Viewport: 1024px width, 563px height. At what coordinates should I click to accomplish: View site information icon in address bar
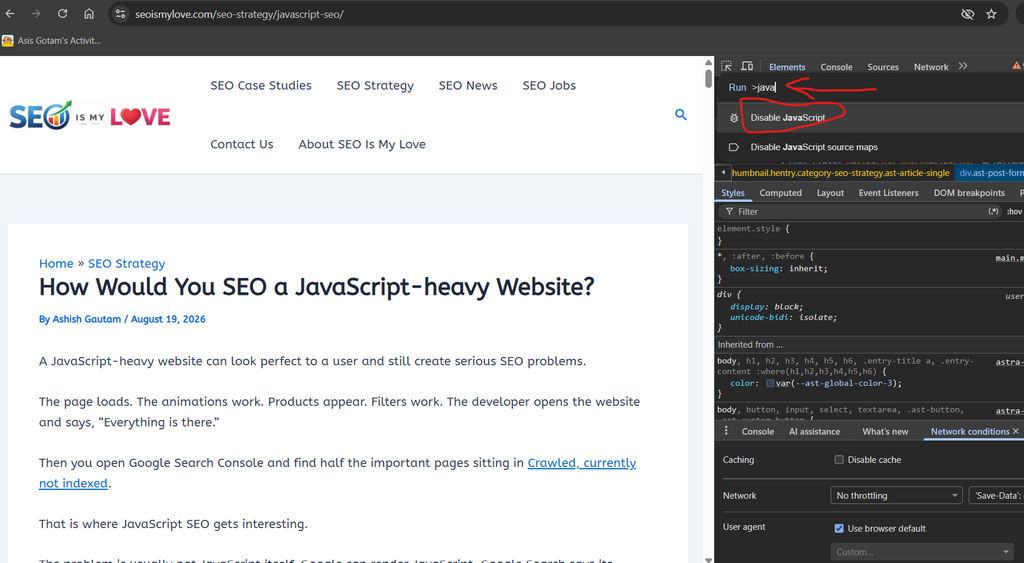(121, 14)
